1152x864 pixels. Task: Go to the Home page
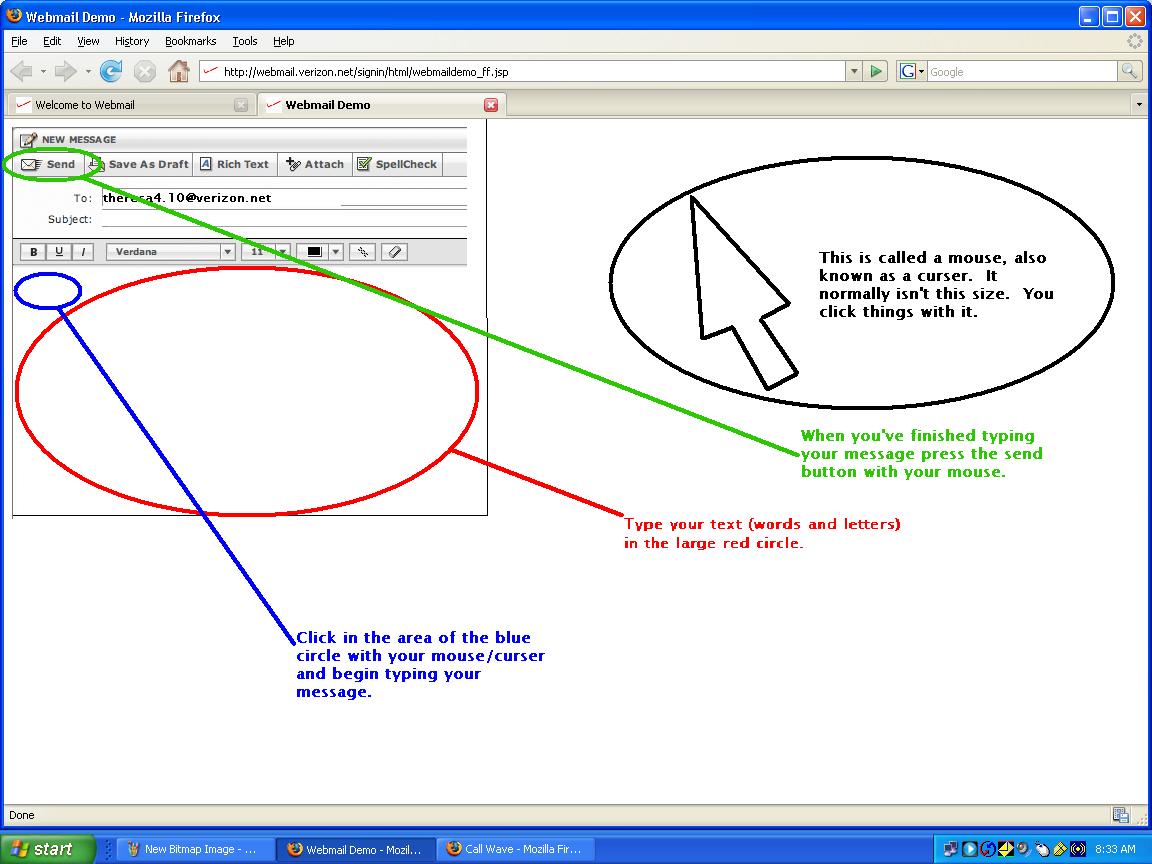179,71
